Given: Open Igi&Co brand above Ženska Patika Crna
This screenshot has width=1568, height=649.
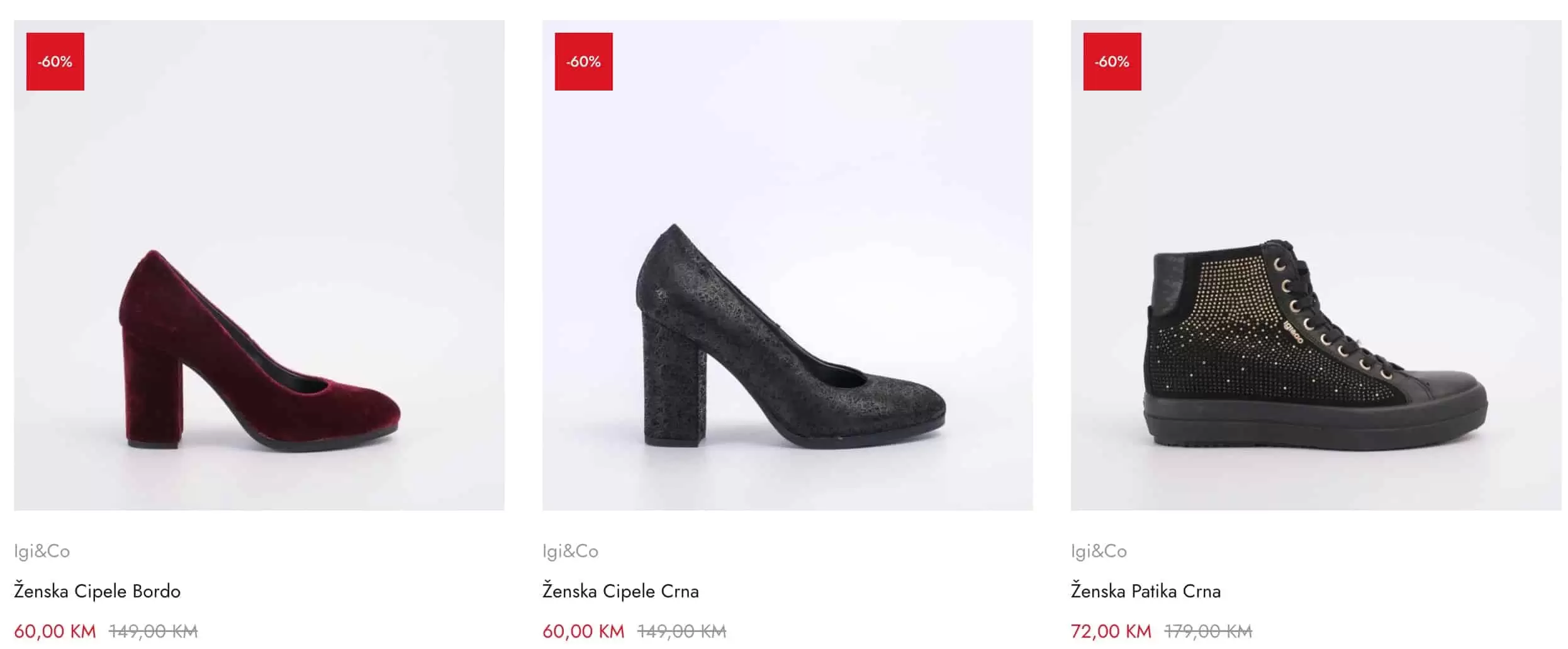Looking at the screenshot, I should tap(1099, 551).
